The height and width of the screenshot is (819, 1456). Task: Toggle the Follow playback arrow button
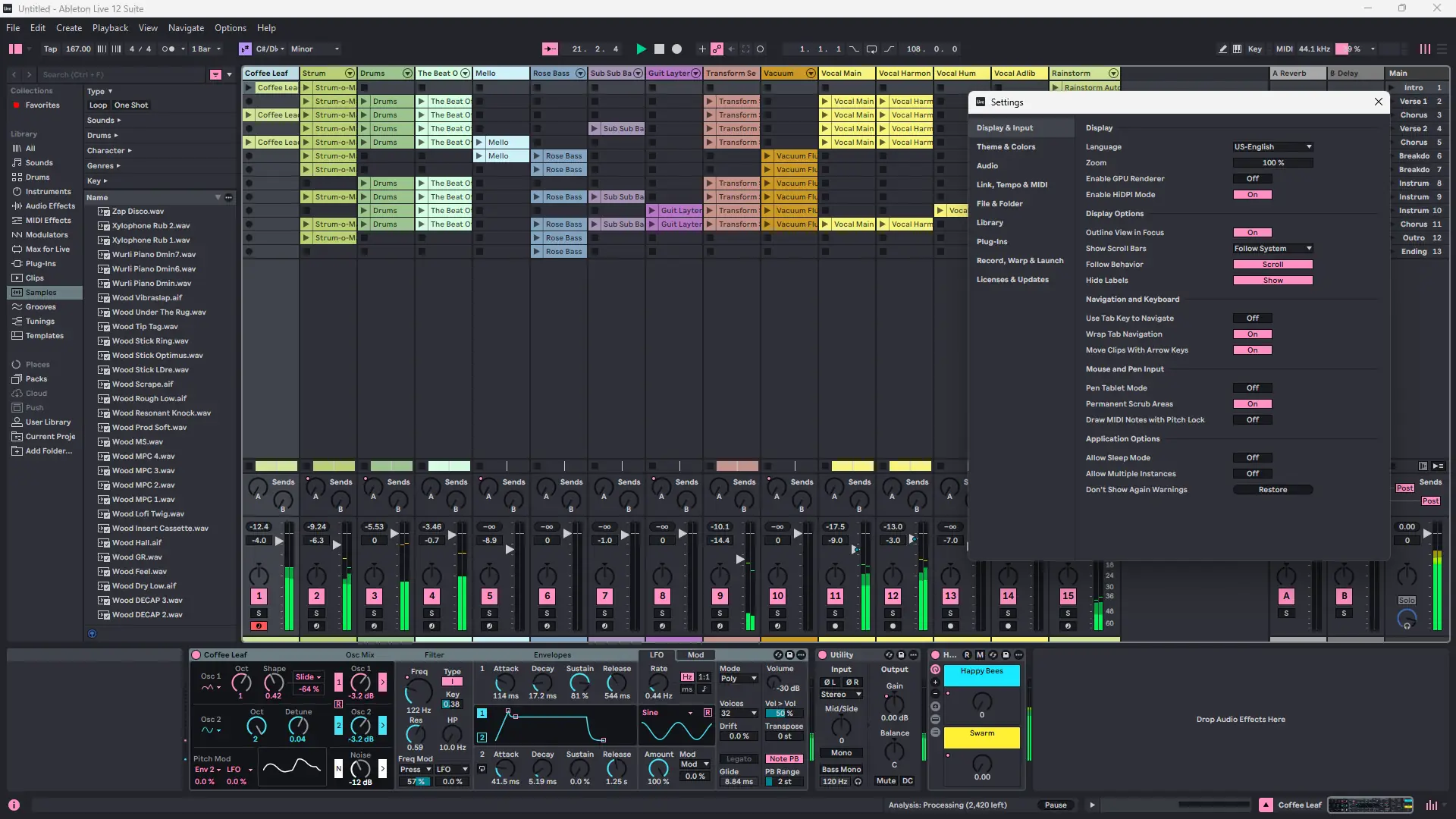coord(550,49)
